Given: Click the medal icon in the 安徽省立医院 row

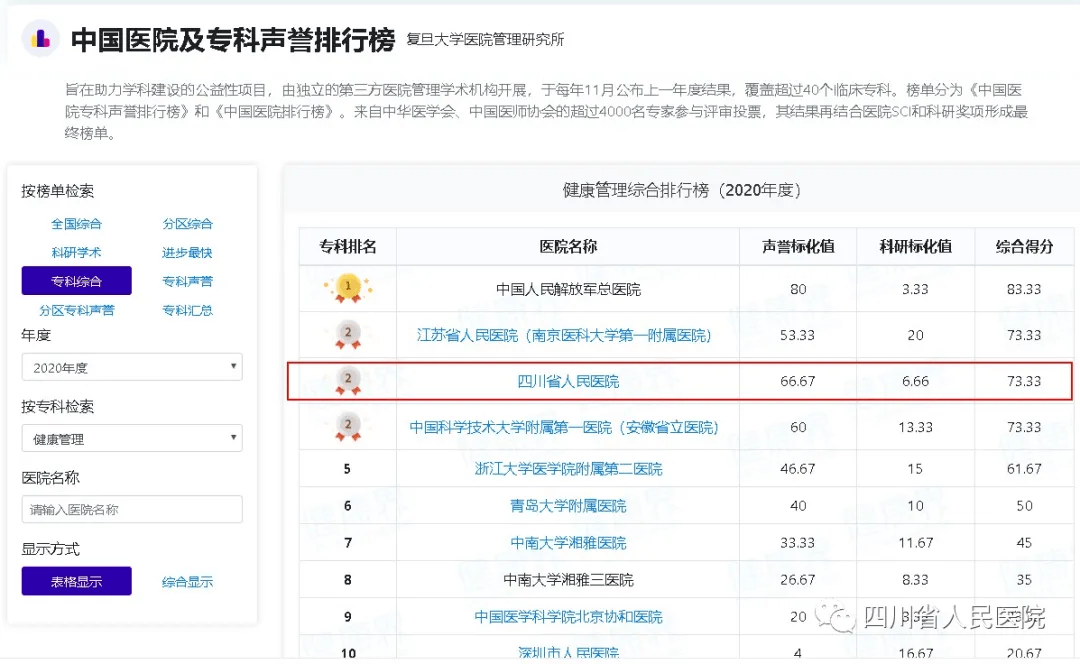Looking at the screenshot, I should (348, 427).
